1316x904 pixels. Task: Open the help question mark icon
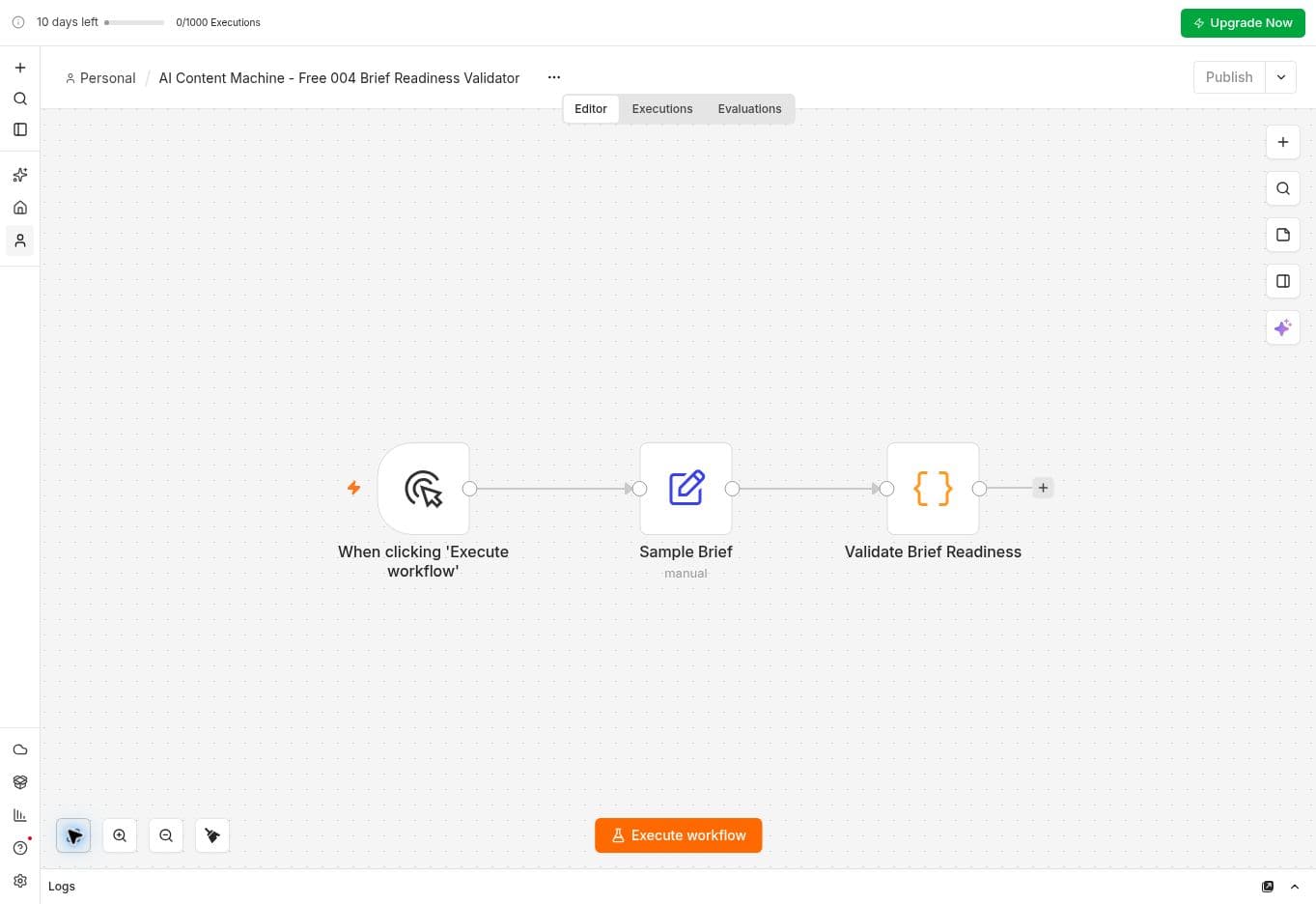(x=20, y=848)
